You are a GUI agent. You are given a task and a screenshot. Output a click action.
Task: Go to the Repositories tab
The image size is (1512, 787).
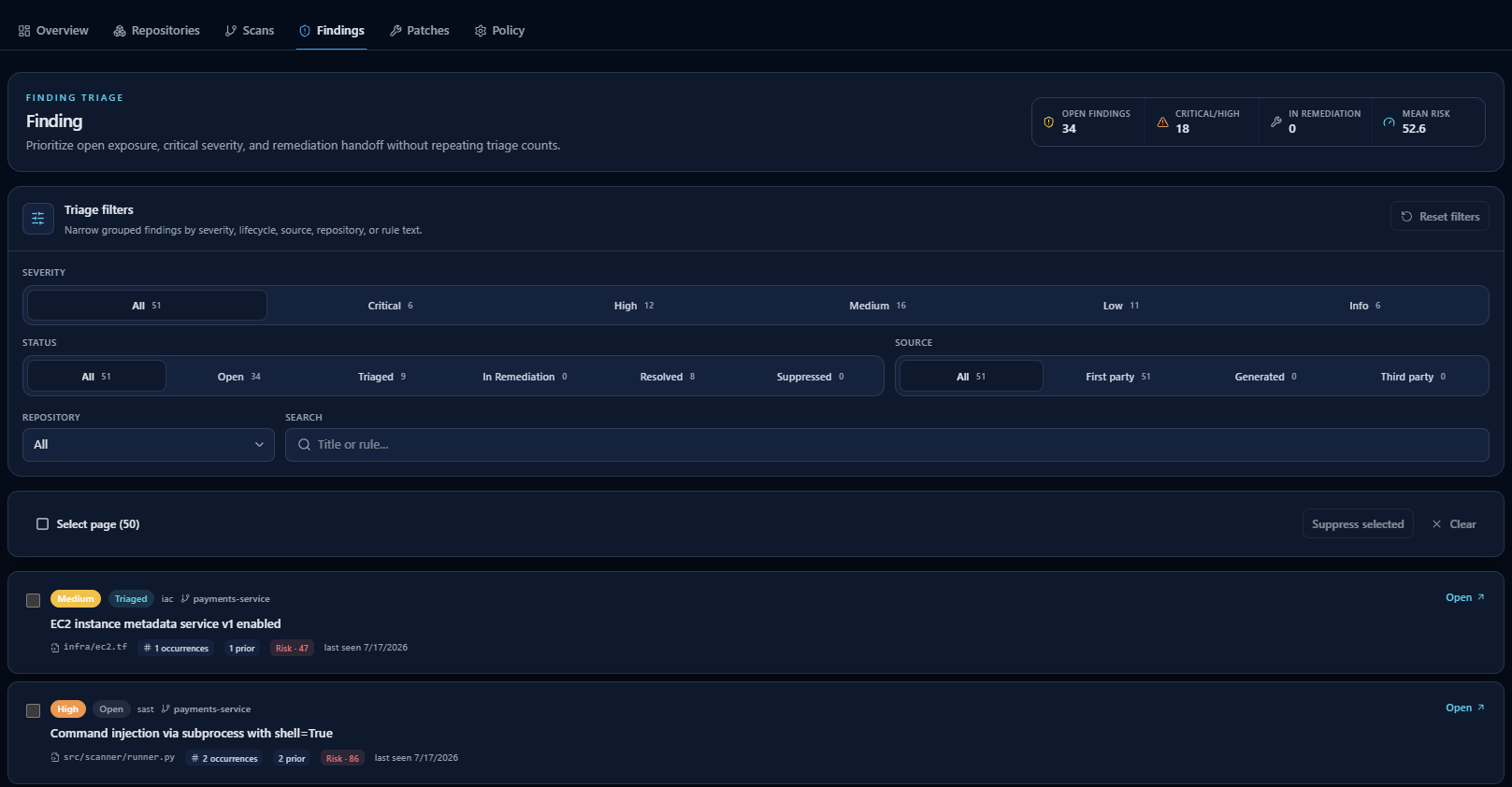[157, 31]
